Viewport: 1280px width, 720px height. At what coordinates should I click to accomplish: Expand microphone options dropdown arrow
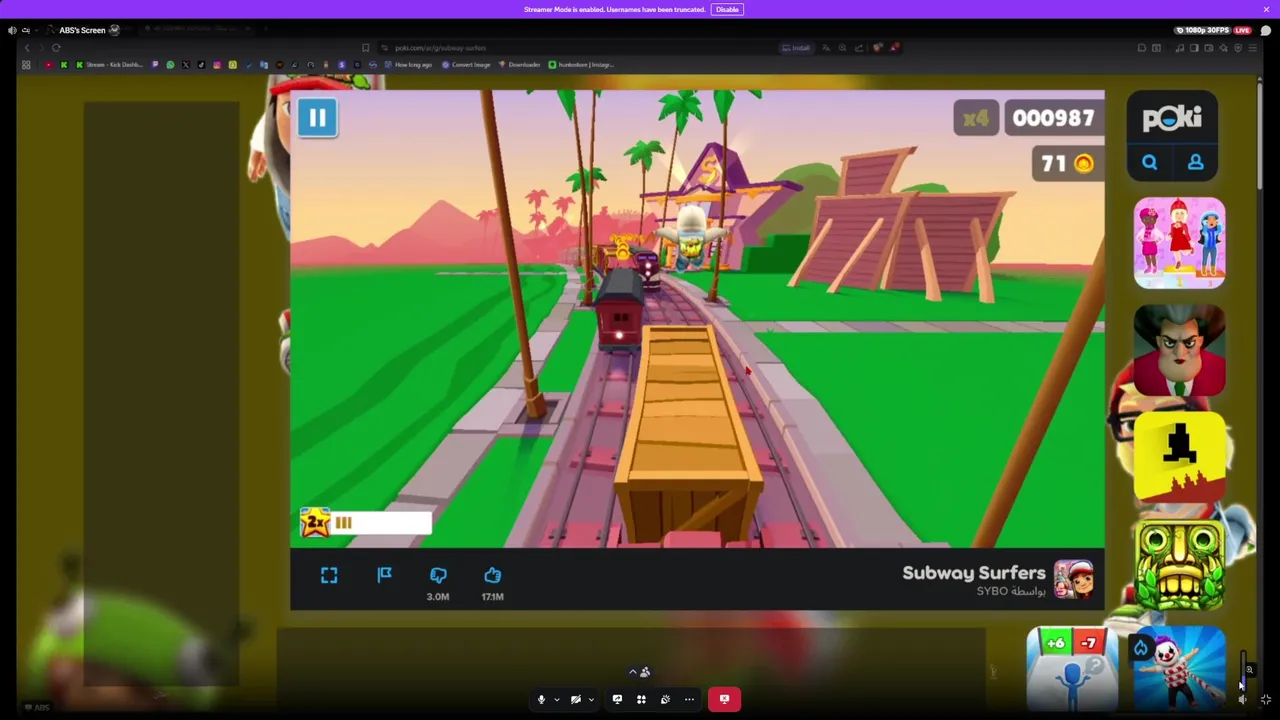click(557, 700)
